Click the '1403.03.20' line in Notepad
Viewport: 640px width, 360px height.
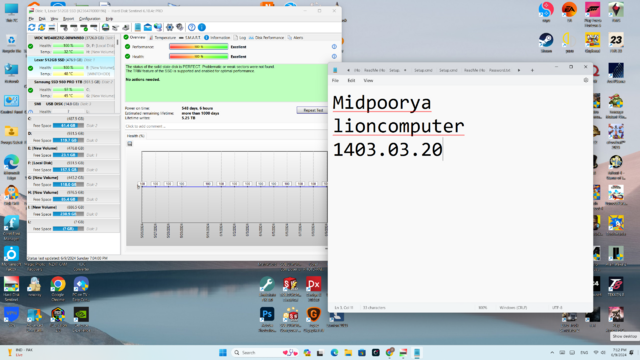point(387,150)
